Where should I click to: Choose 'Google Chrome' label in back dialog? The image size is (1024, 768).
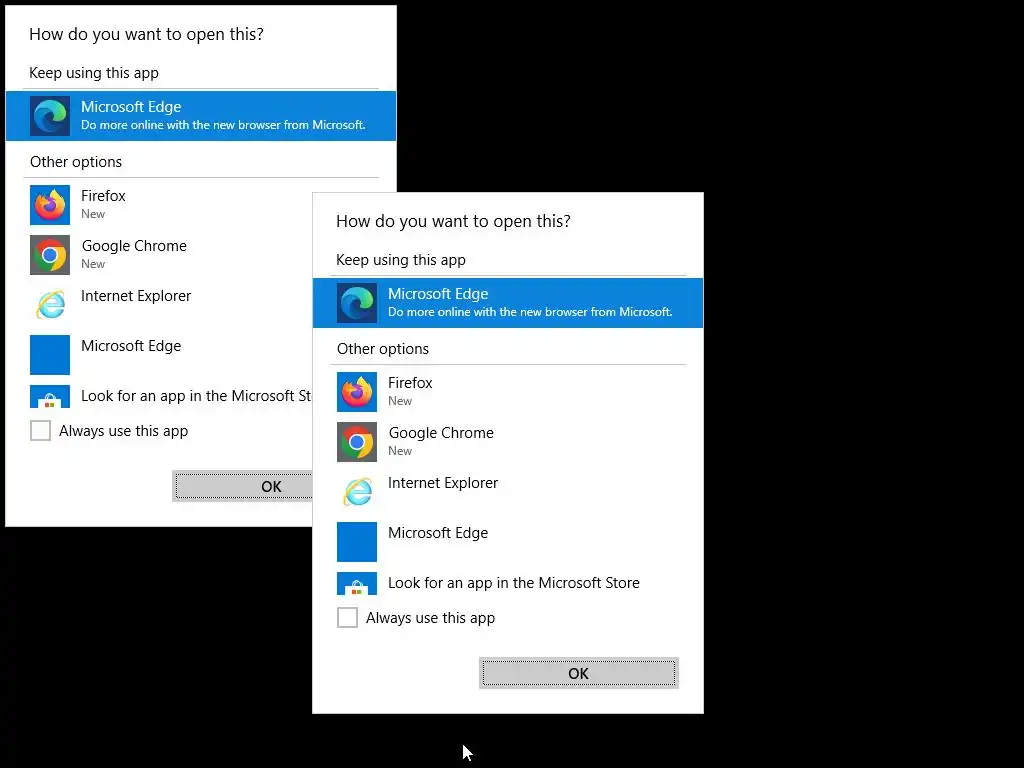(x=134, y=246)
